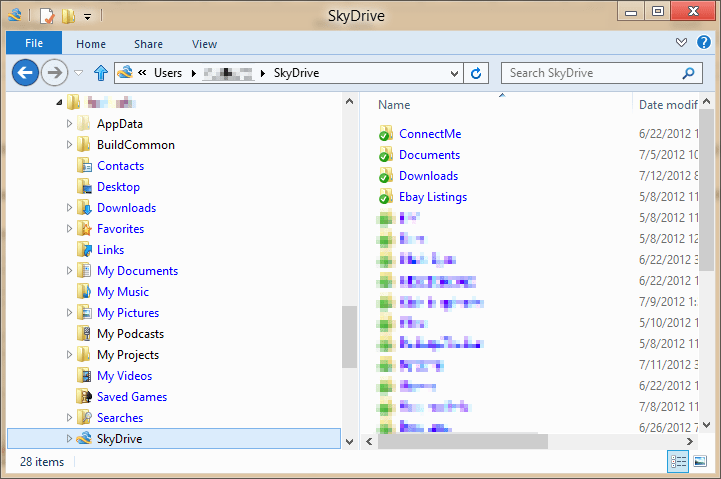Select My Podcasts folder
This screenshot has width=721, height=479.
pos(130,334)
